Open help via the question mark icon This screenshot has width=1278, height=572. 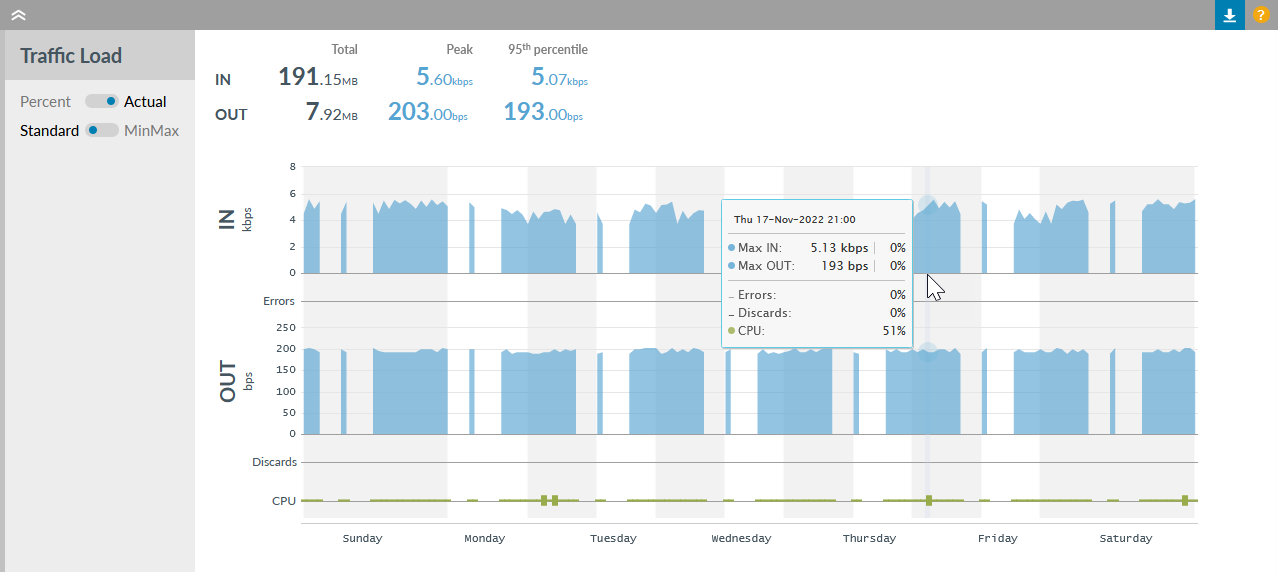[1260, 15]
